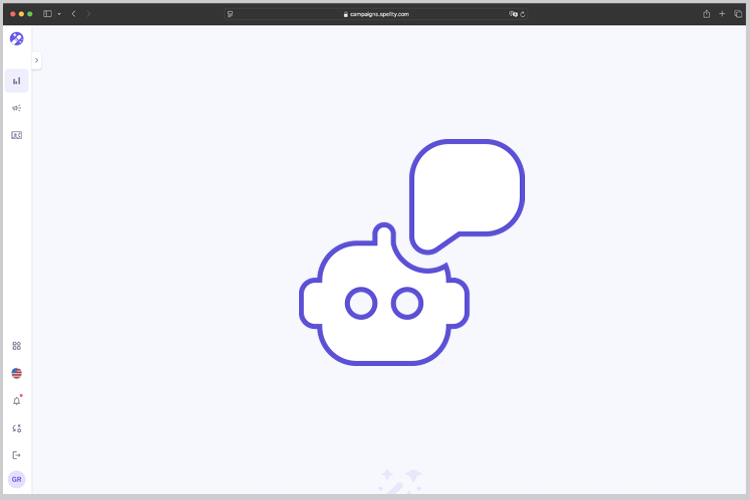Open the bar chart dashboard icon
The width and height of the screenshot is (750, 500).
[x=16, y=81]
